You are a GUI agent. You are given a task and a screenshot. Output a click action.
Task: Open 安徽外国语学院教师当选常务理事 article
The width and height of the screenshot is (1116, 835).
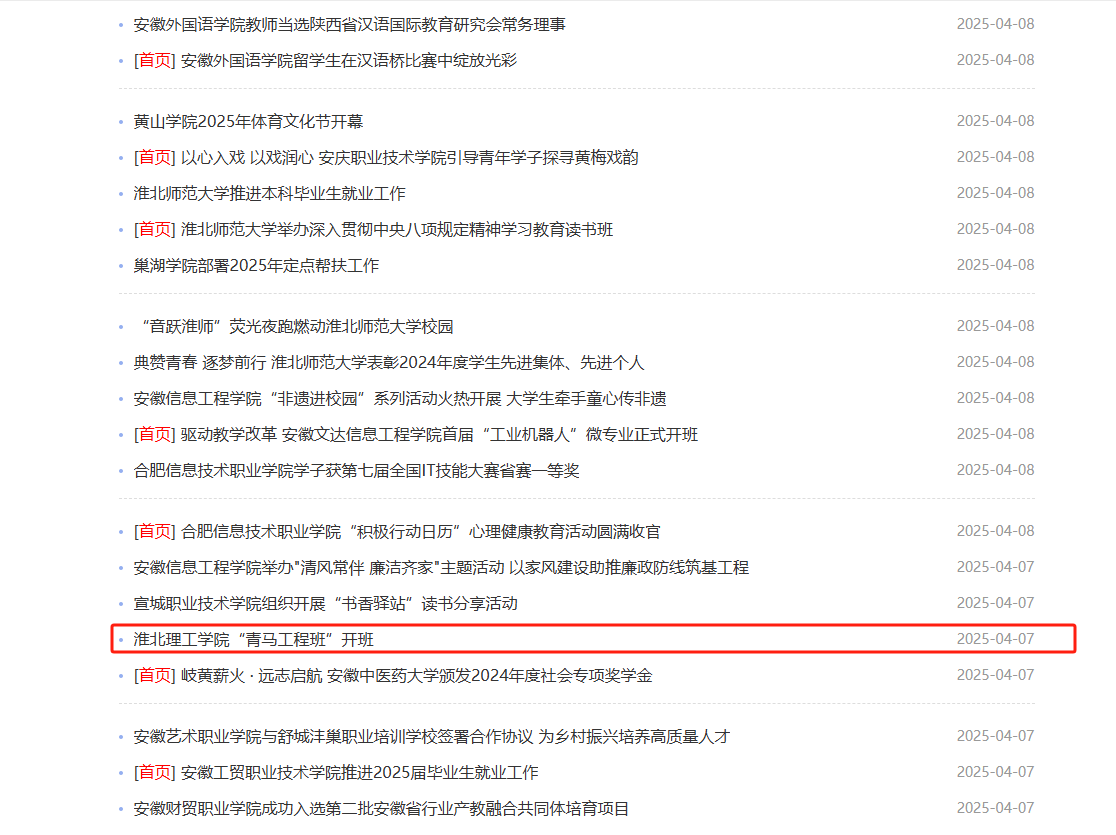coord(349,24)
